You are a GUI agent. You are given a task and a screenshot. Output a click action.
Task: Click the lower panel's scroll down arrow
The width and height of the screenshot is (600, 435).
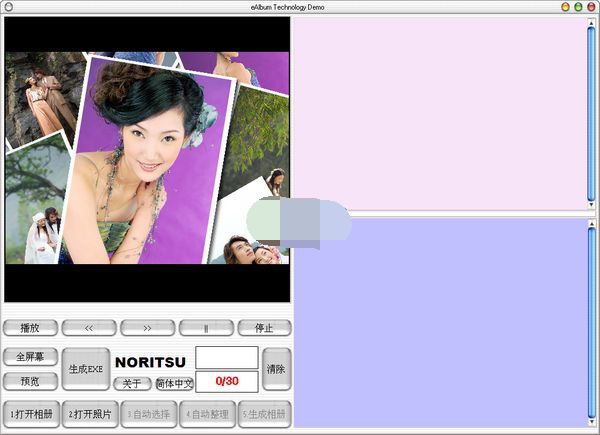click(x=592, y=423)
